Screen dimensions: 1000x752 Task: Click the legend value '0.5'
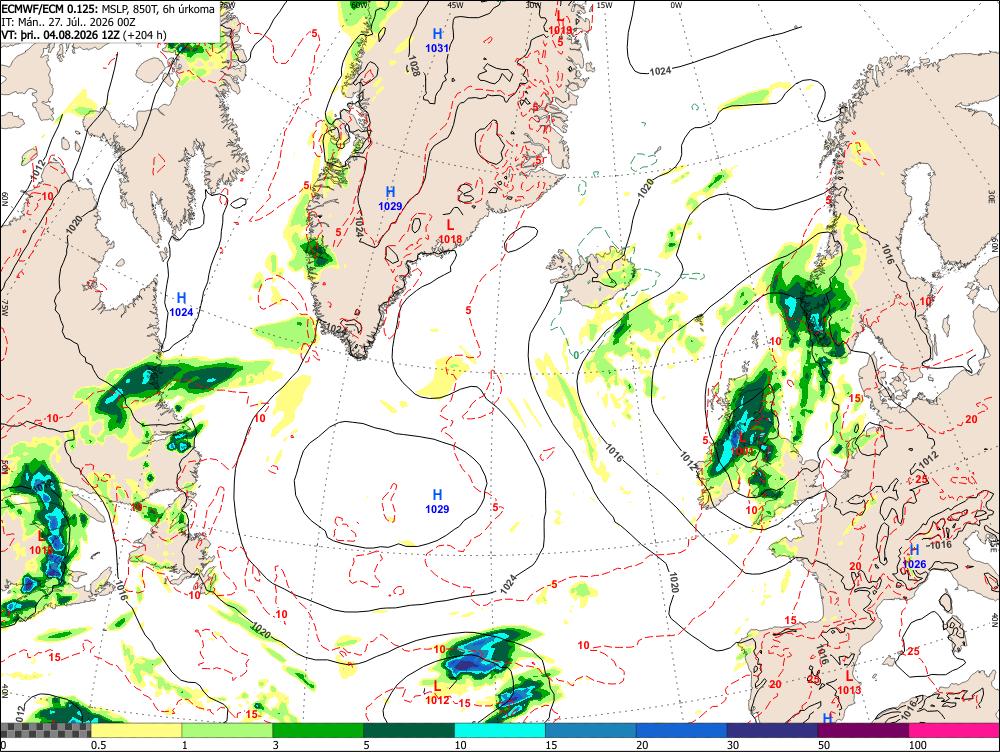click(x=98, y=745)
